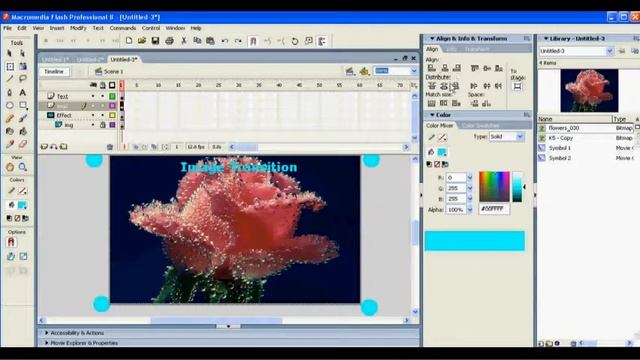The width and height of the screenshot is (640, 360).
Task: Toggle Snap to Objects magnet in toolbar
Action: pyautogui.click(x=253, y=41)
